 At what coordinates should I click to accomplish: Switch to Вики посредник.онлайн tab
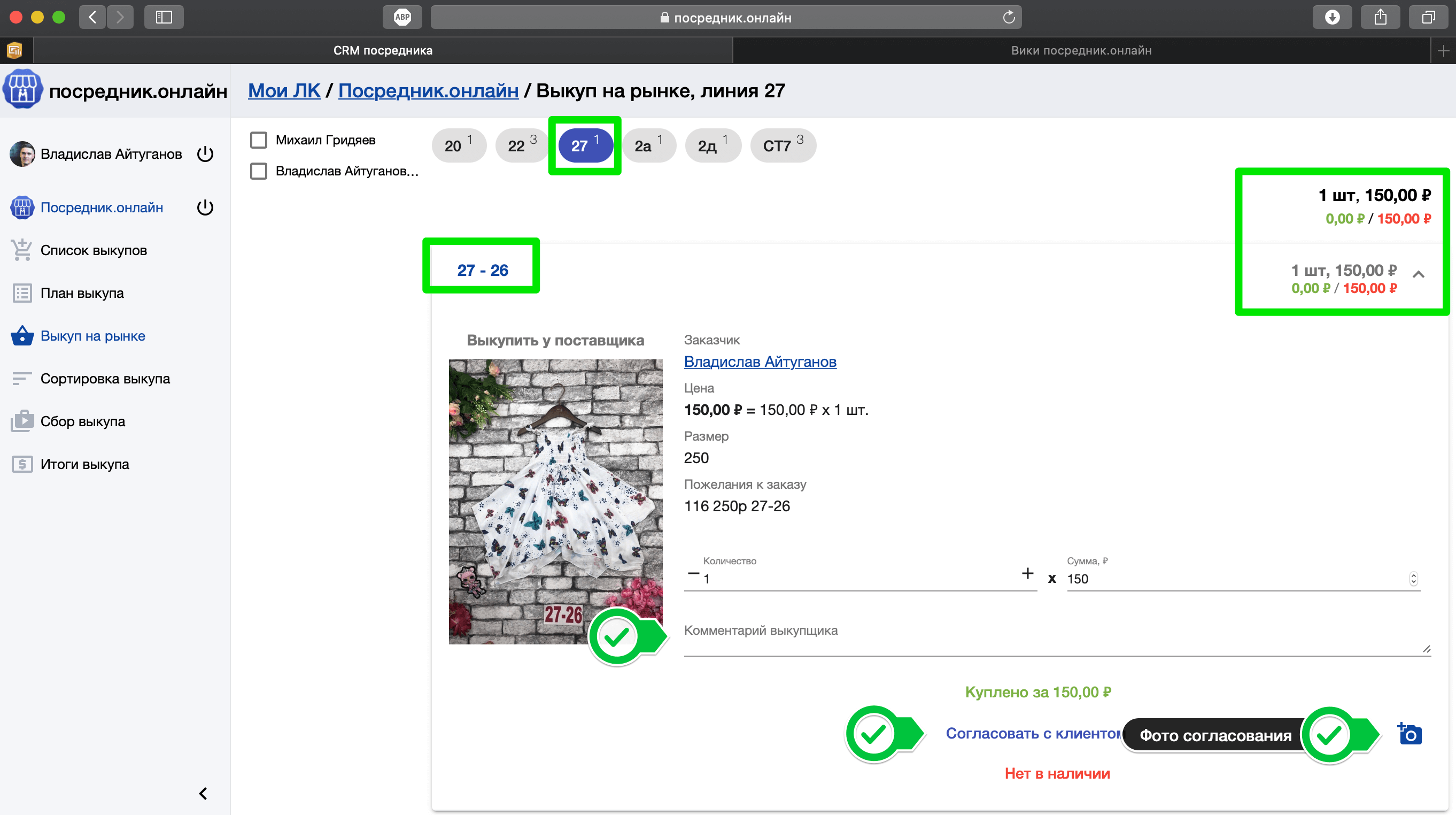[1081, 50]
